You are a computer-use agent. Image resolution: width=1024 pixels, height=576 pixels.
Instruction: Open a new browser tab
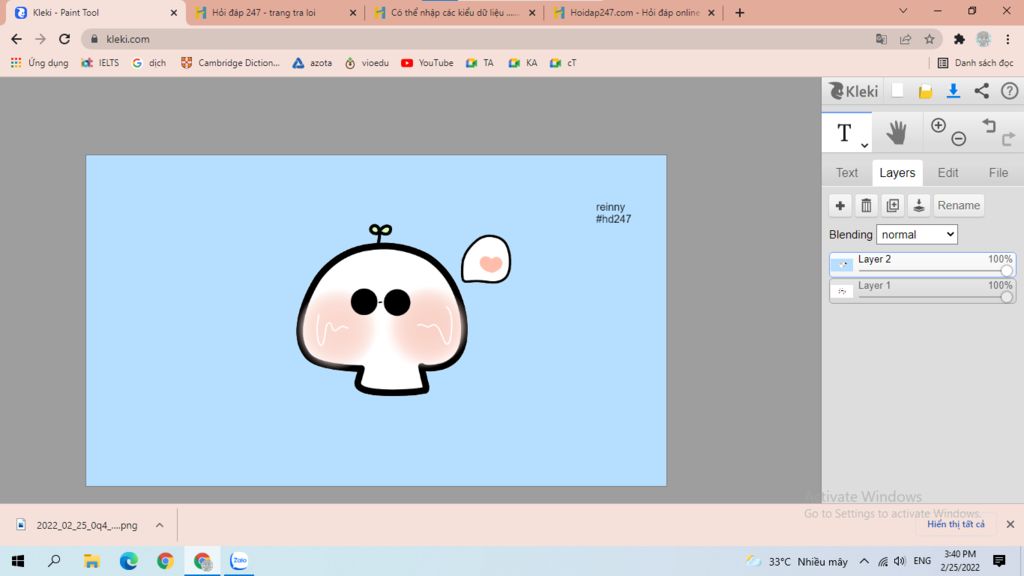click(739, 12)
